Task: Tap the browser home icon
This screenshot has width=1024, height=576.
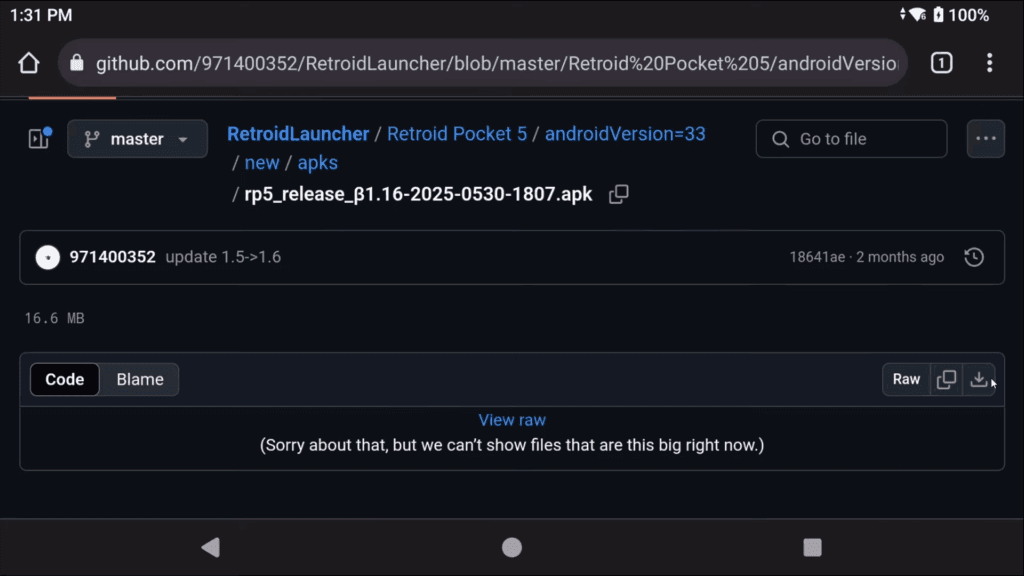Action: coord(29,63)
